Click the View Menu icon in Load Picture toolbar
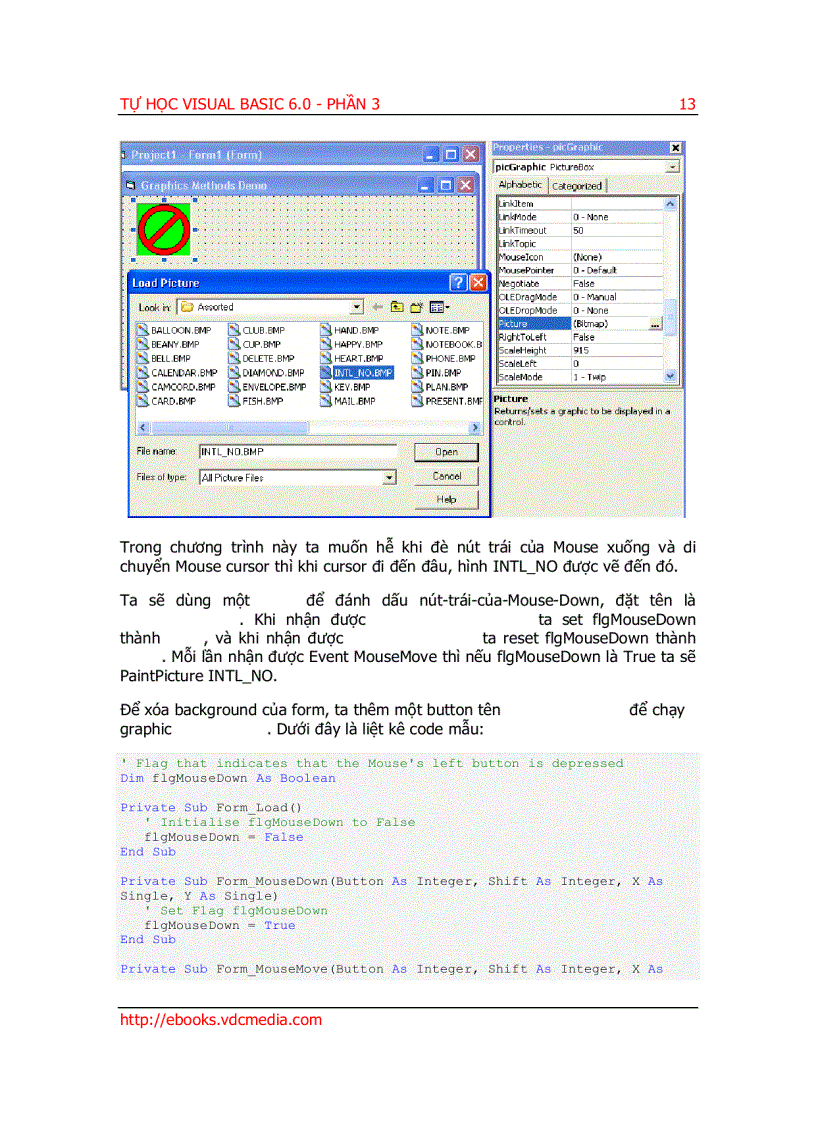Viewport: 816px width, 1123px height. 437,307
